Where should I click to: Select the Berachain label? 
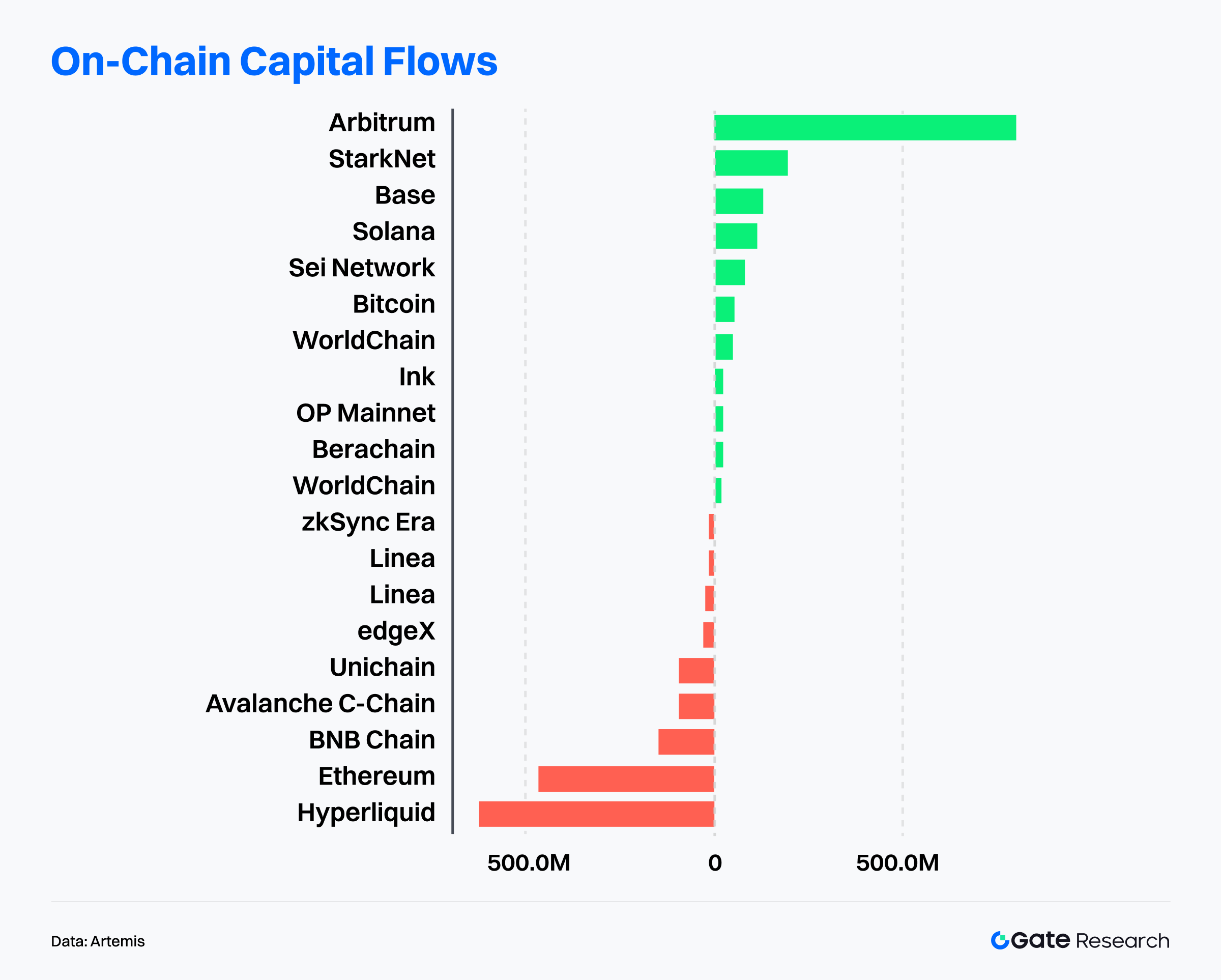(x=374, y=449)
